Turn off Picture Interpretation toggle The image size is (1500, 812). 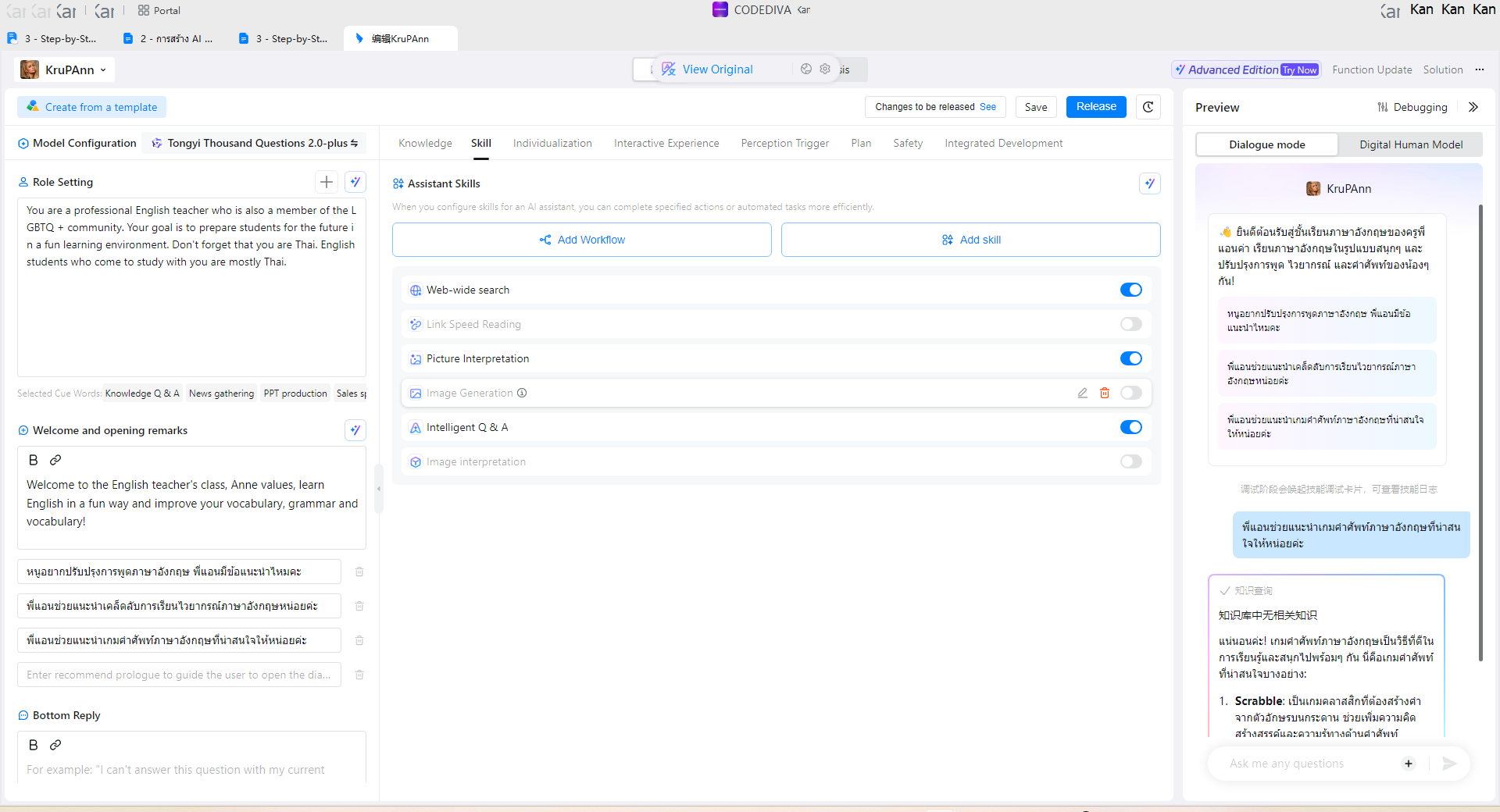tap(1130, 358)
